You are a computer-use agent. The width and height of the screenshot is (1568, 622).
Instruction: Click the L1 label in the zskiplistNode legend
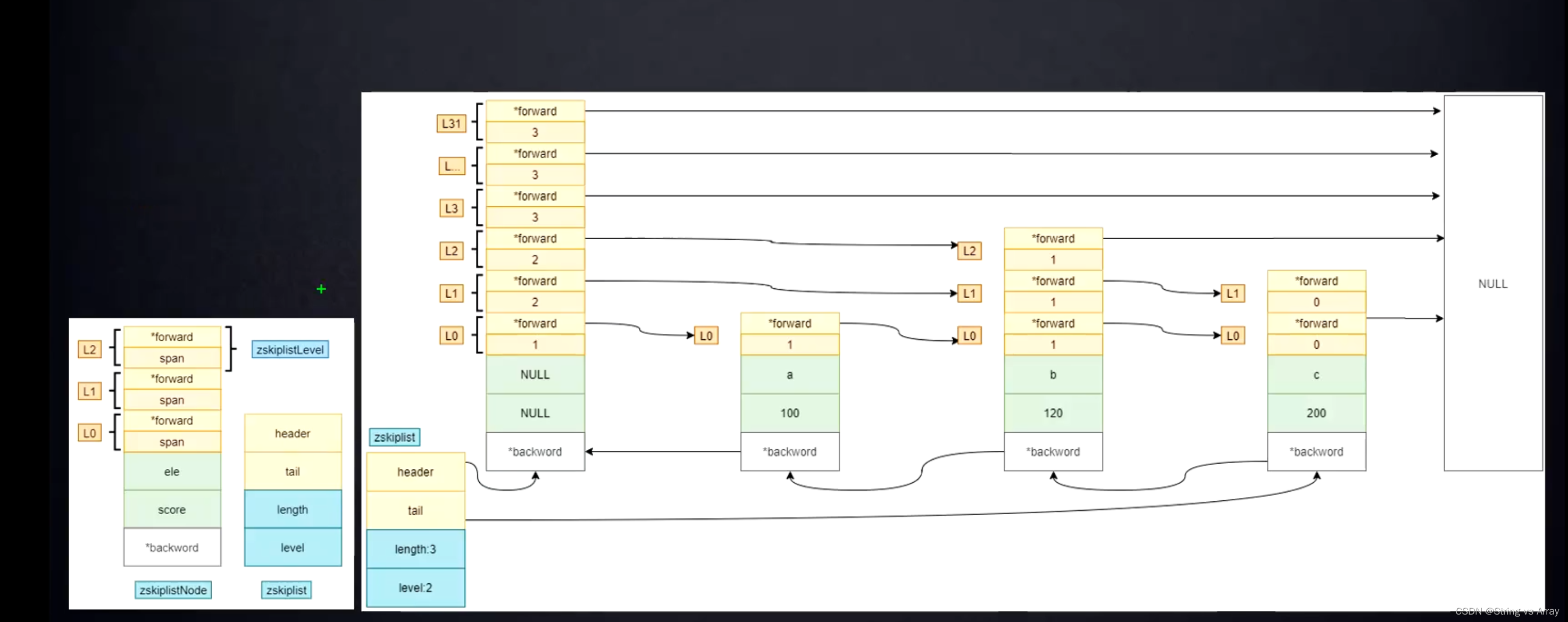[x=89, y=391]
